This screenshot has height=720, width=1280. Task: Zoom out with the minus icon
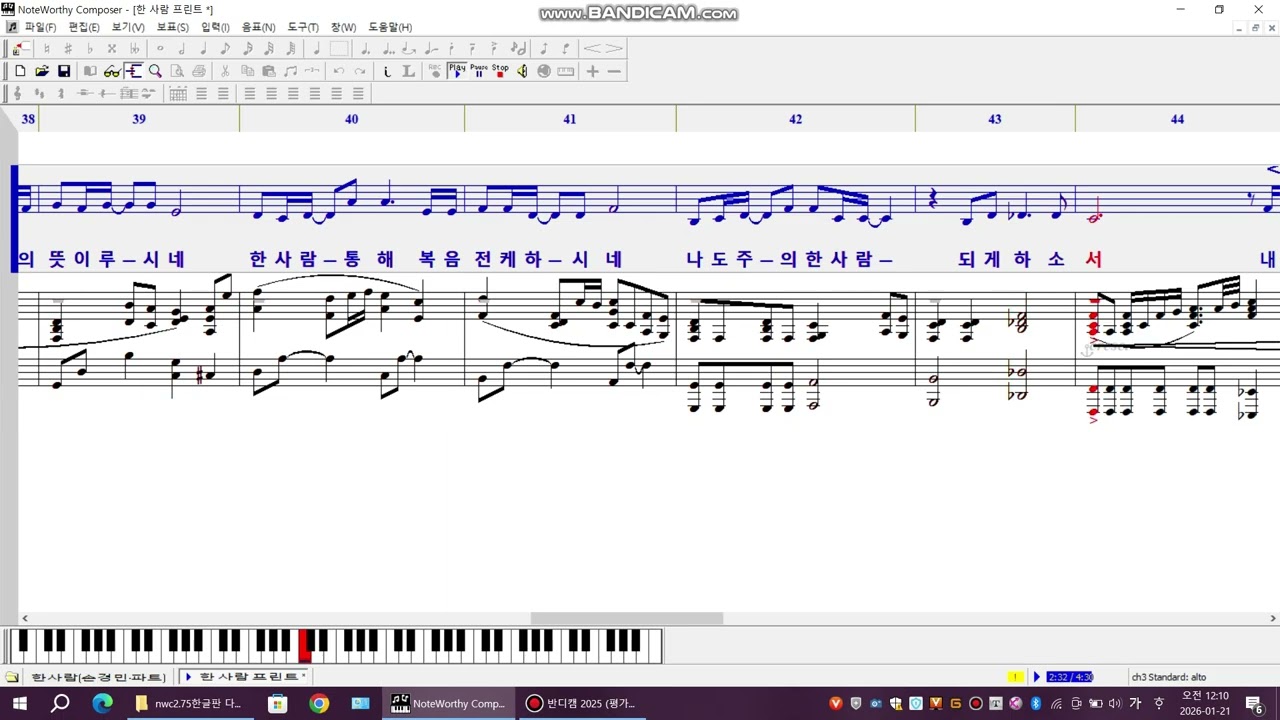614,71
